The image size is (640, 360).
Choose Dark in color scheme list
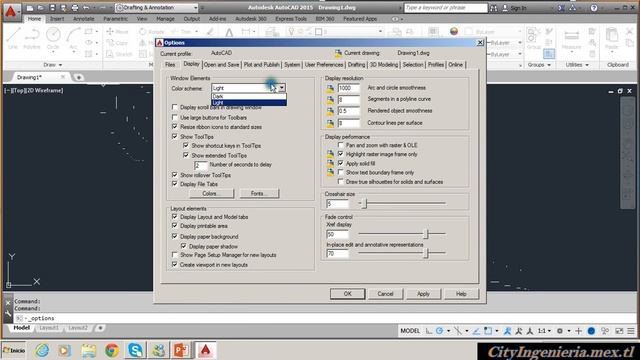tap(249, 96)
